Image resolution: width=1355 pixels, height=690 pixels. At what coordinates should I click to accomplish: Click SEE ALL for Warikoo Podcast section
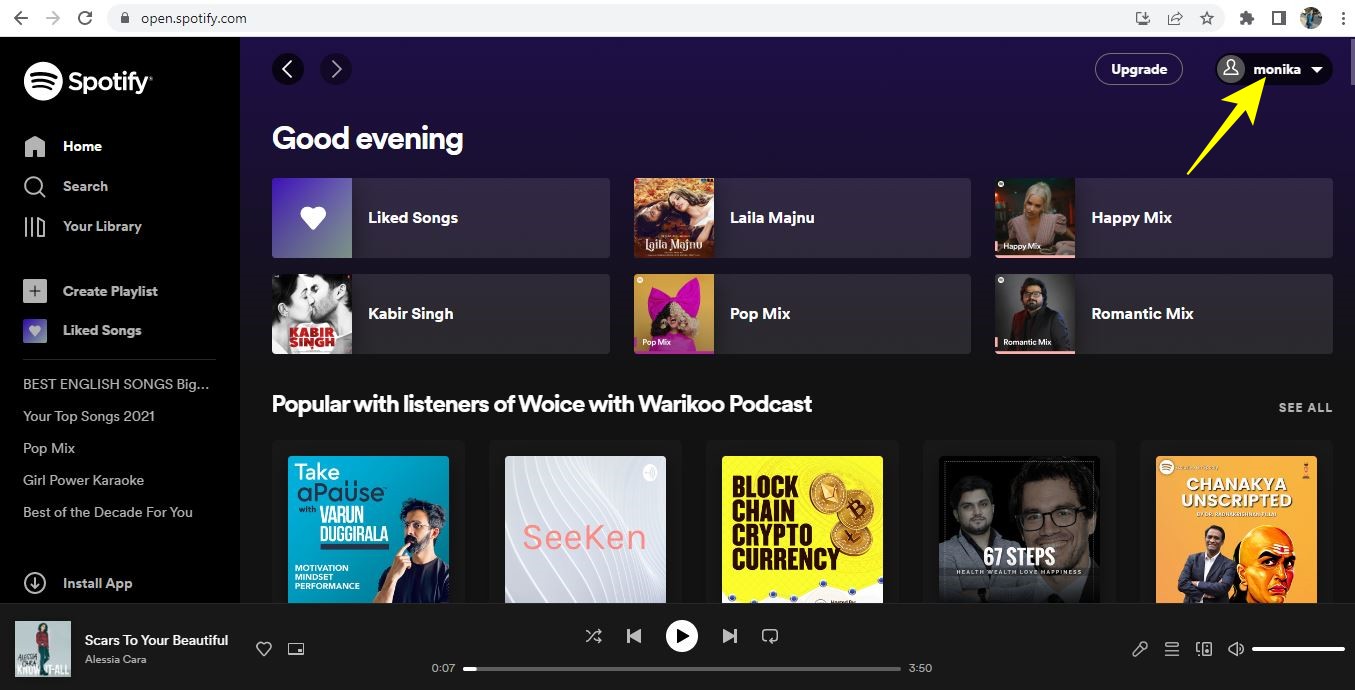(x=1305, y=407)
